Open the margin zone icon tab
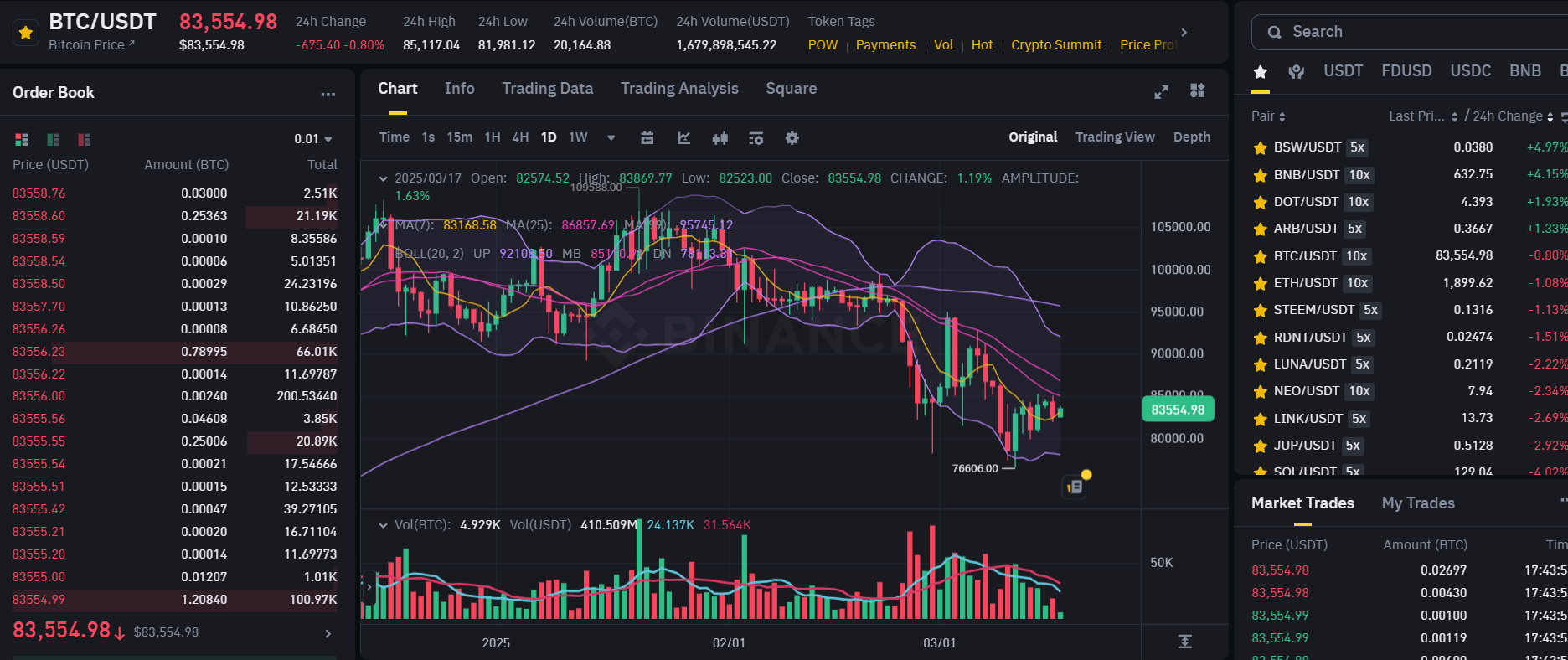 (x=1297, y=72)
